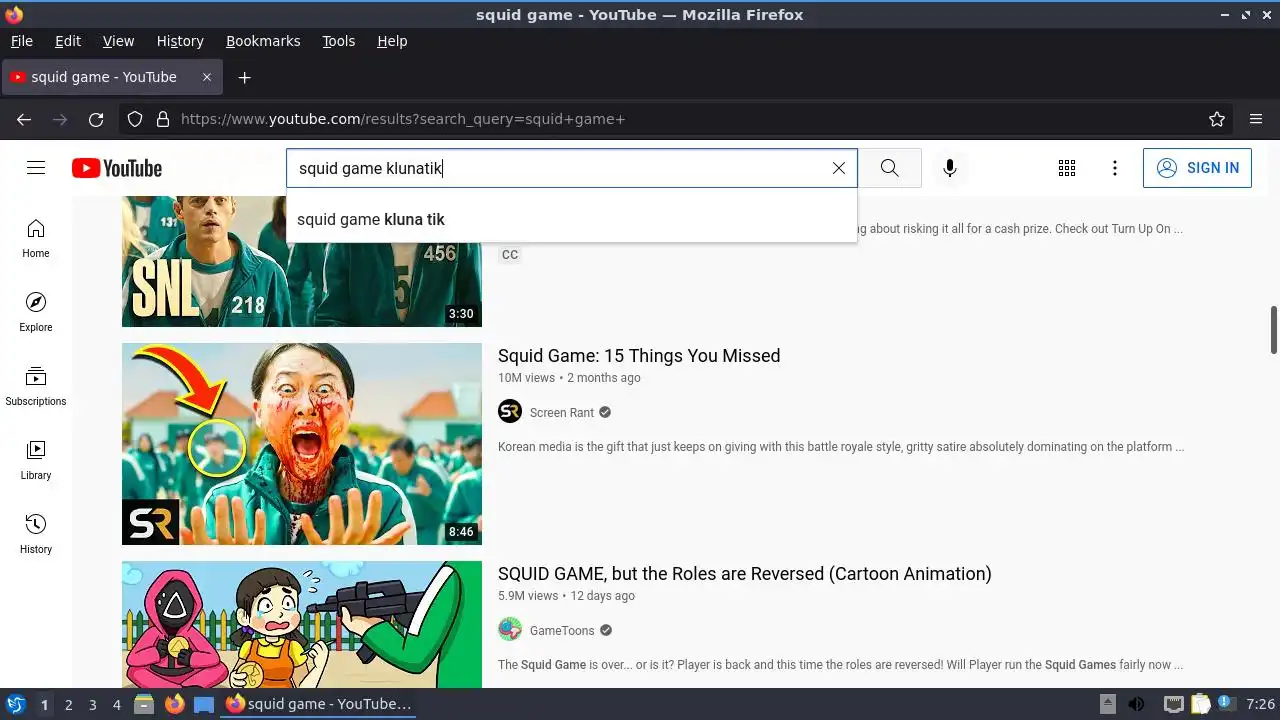Open Subscriptions in the YouTube sidebar
Image resolution: width=1280 pixels, height=720 pixels.
click(36, 387)
